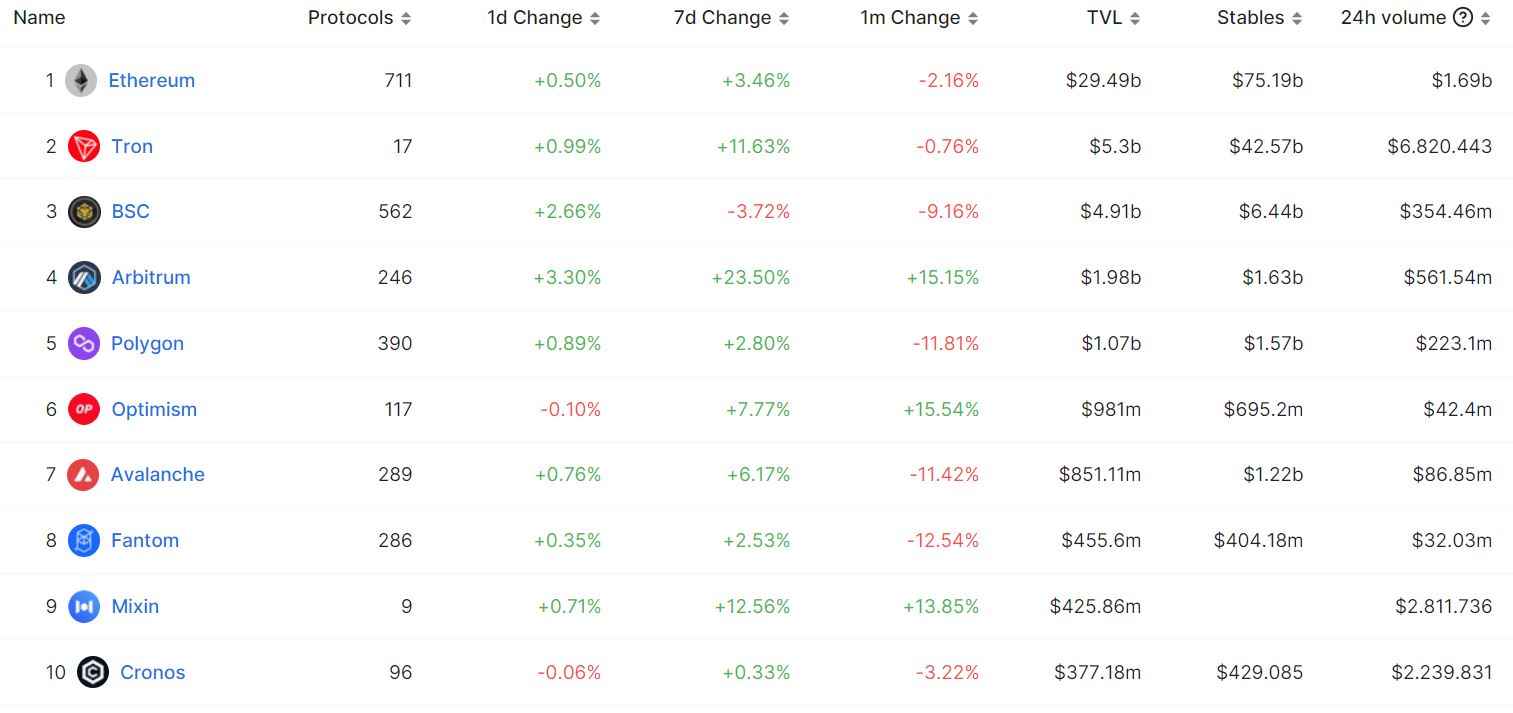This screenshot has height=713, width=1513.
Task: Open the Arbitrum chain link
Action: click(x=151, y=277)
